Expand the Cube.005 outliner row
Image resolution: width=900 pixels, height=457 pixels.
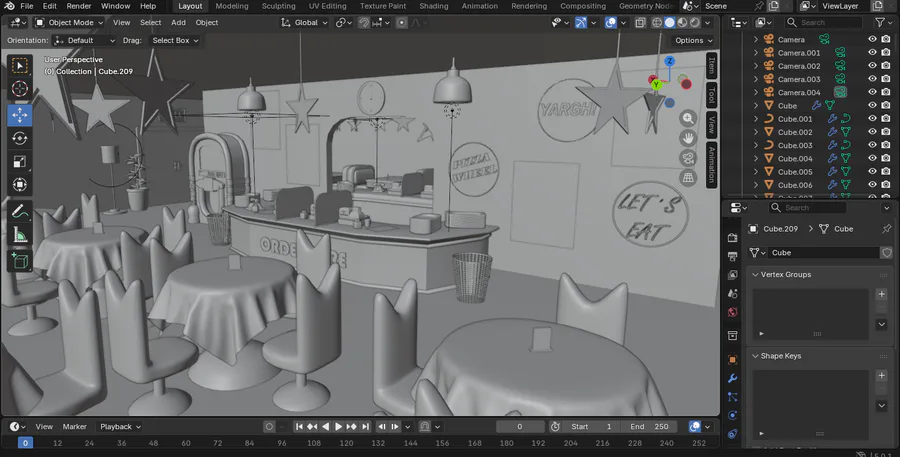click(x=755, y=171)
